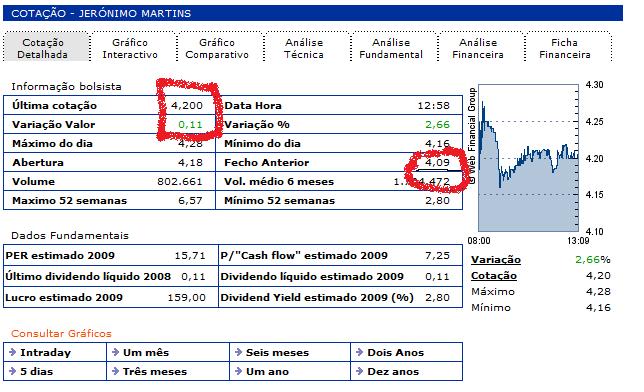644x392 pixels.
Task: Open the 5 dias chart link
Action: coord(37,371)
